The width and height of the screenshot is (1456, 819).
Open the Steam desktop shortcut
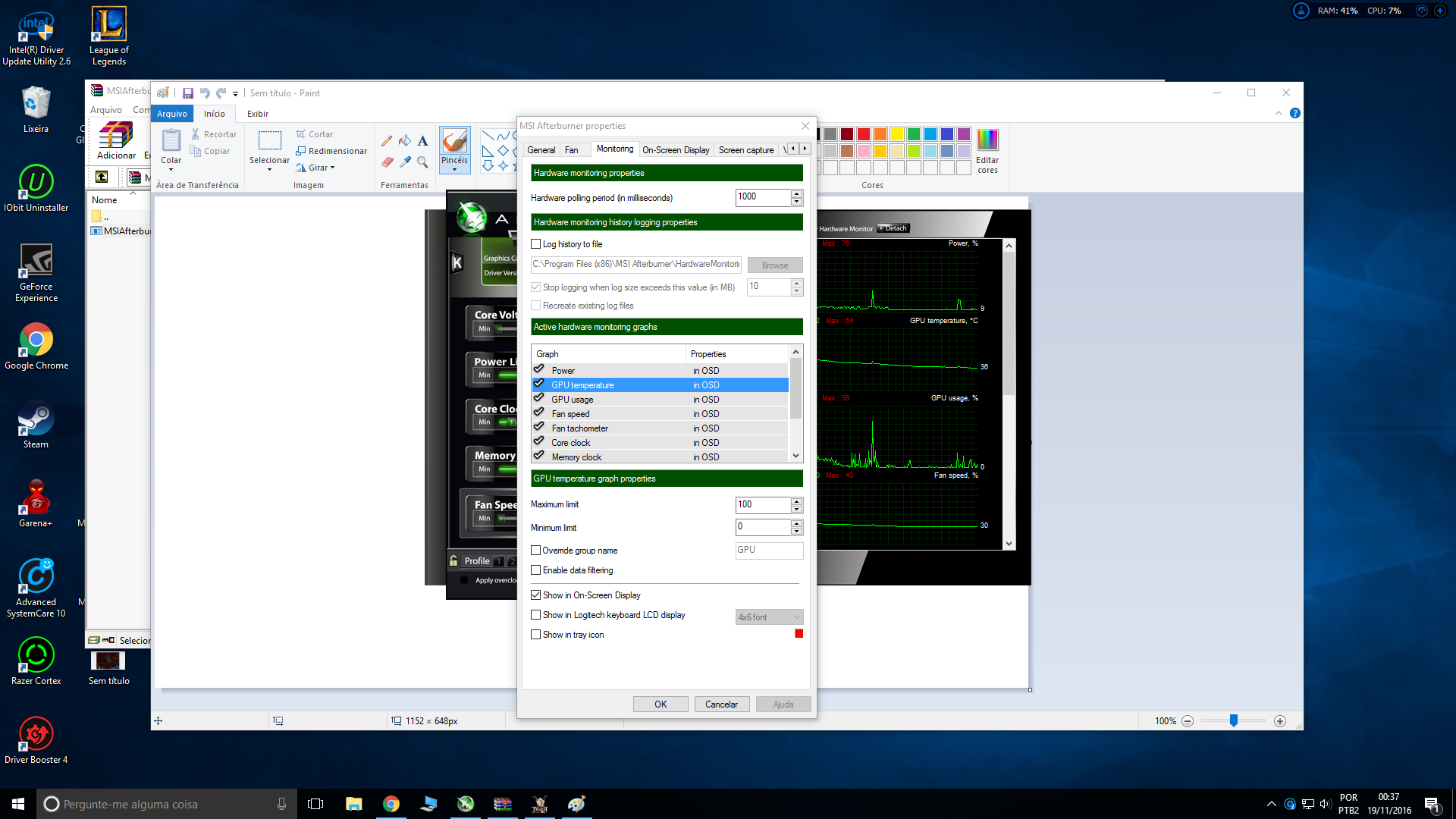click(36, 425)
